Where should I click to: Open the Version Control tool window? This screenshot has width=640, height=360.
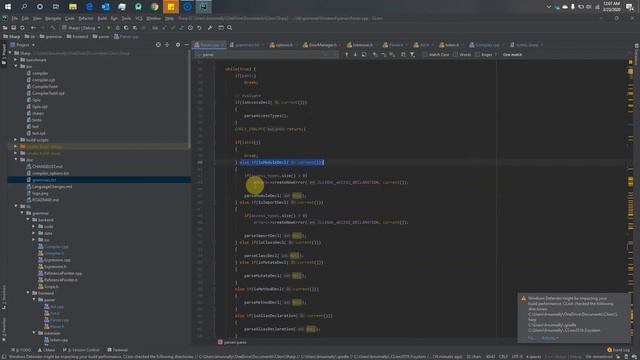tap(81, 350)
